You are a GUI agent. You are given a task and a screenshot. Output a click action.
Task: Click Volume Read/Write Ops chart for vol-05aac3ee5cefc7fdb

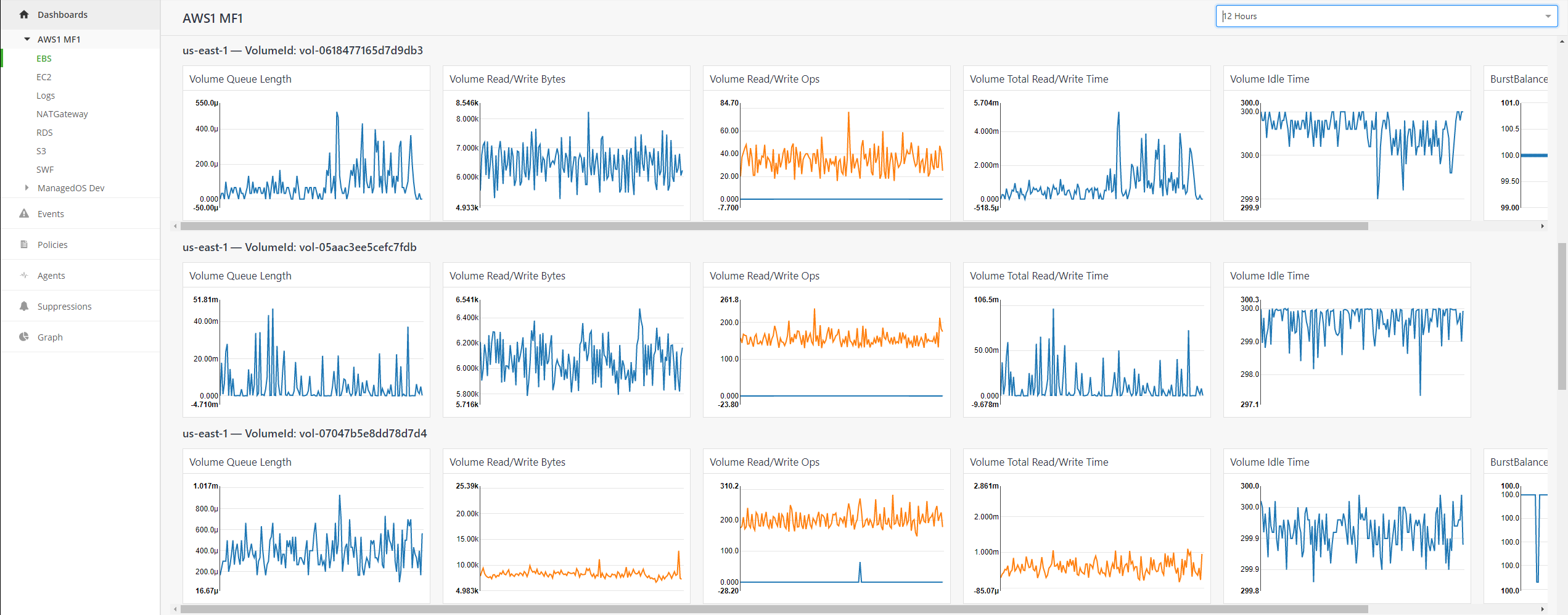(x=827, y=340)
